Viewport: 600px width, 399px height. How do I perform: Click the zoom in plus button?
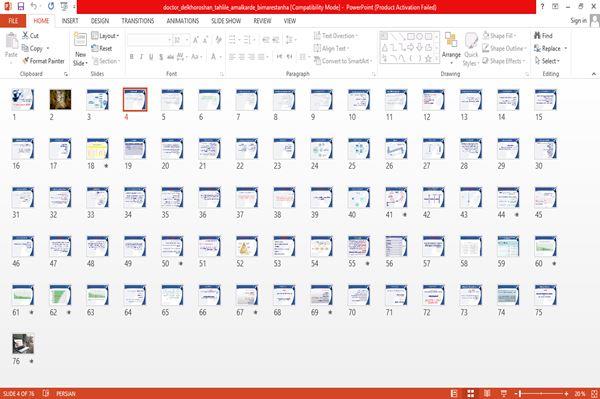[x=566, y=393]
